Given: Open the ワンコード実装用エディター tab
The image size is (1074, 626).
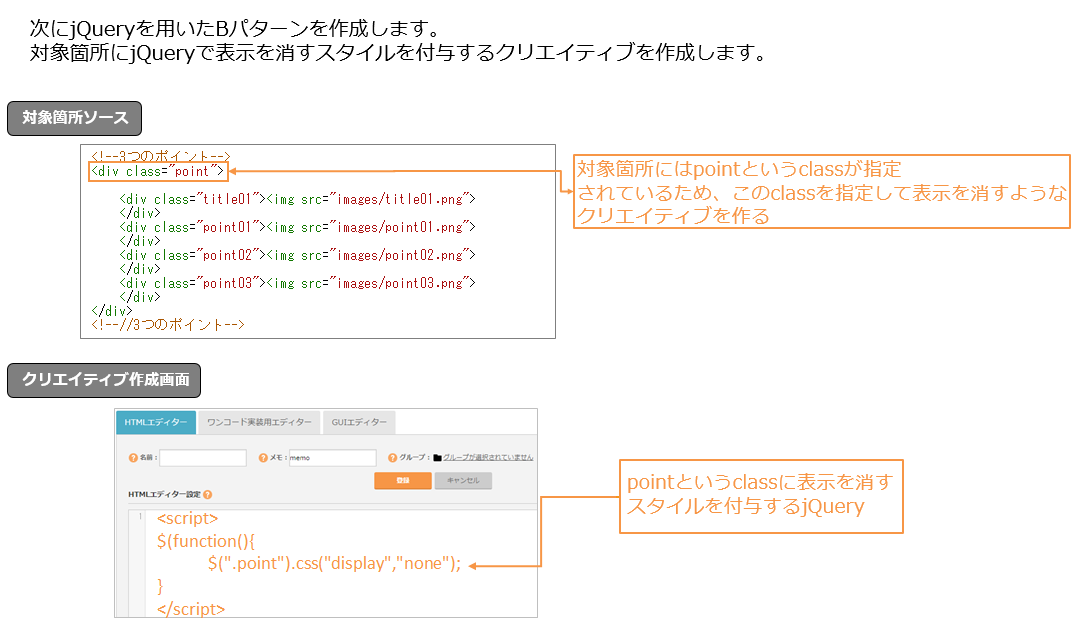Looking at the screenshot, I should click(260, 423).
